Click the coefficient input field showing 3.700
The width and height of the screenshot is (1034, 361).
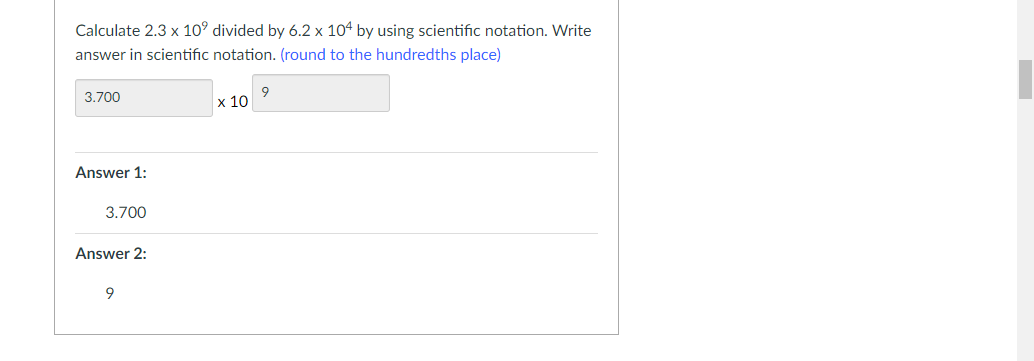tap(144, 98)
